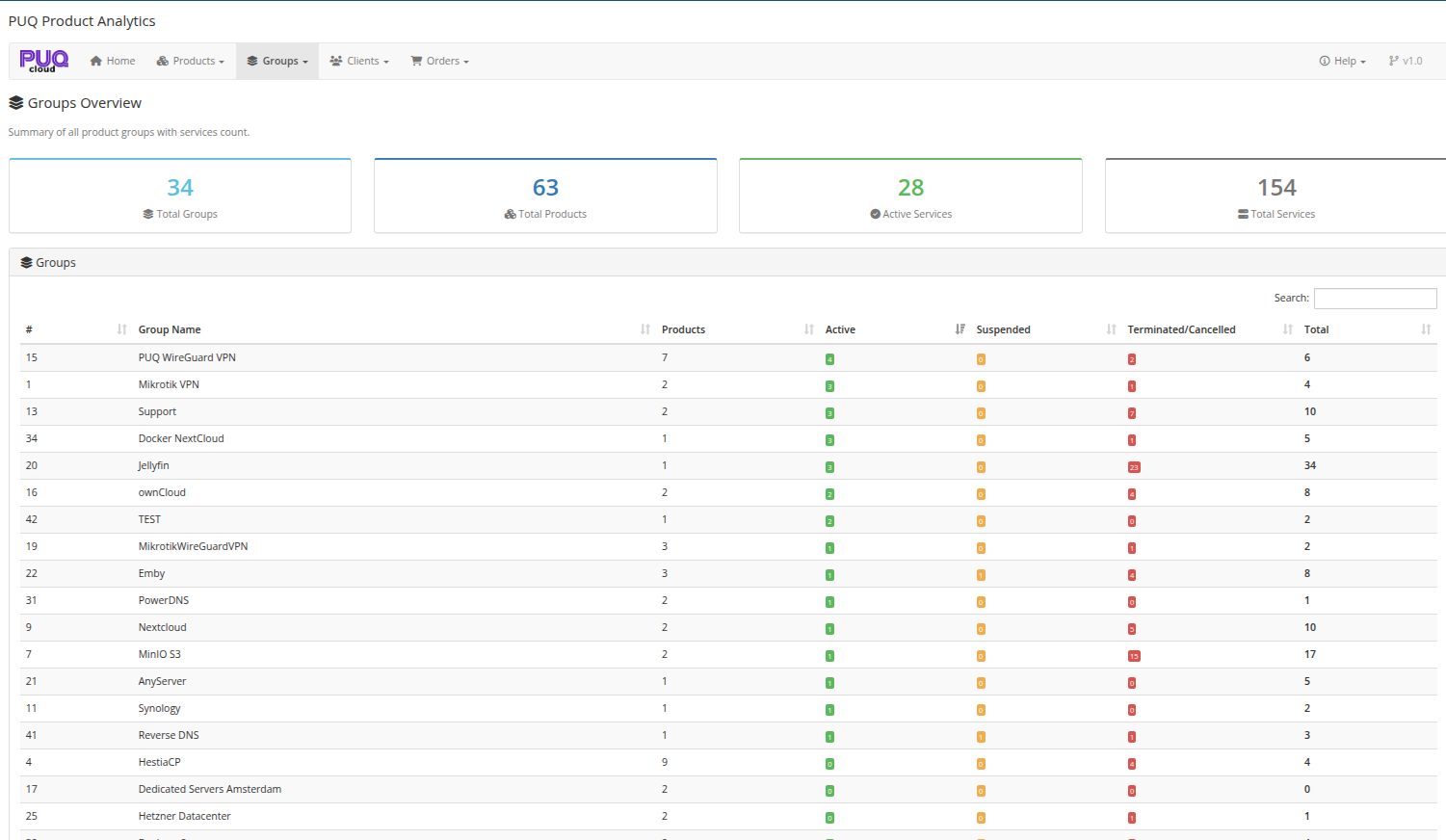Image resolution: width=1446 pixels, height=840 pixels.
Task: Expand the Orders menu
Action: click(x=440, y=61)
